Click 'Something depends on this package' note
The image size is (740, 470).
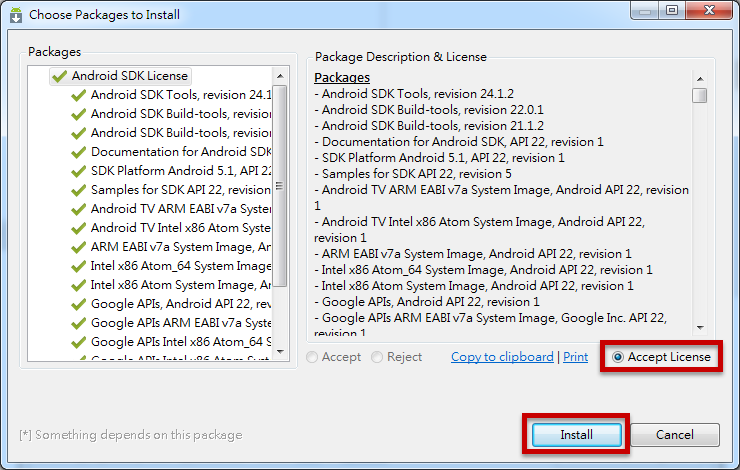131,435
